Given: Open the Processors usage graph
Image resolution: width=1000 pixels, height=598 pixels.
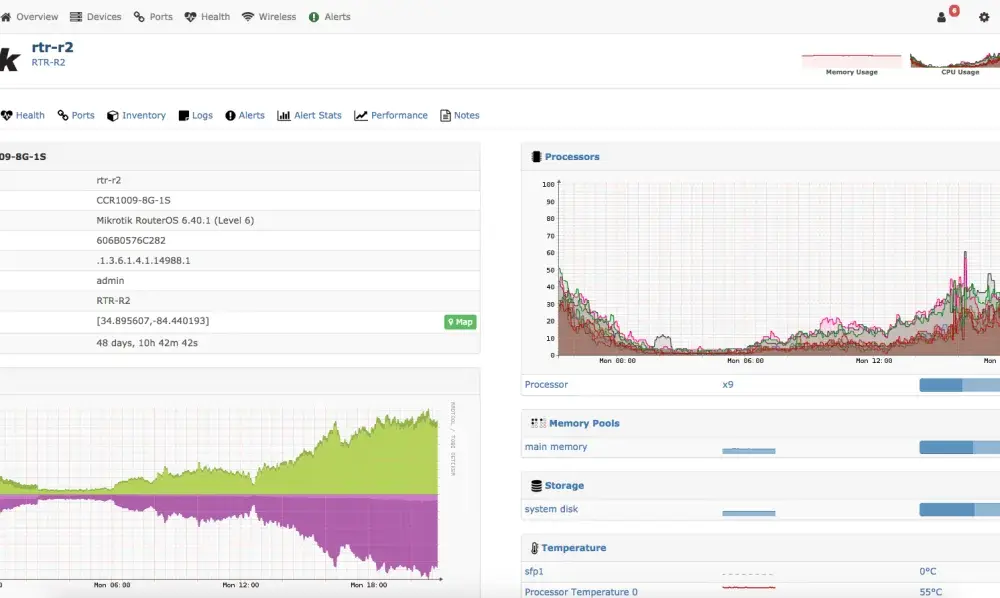Looking at the screenshot, I should 770,272.
